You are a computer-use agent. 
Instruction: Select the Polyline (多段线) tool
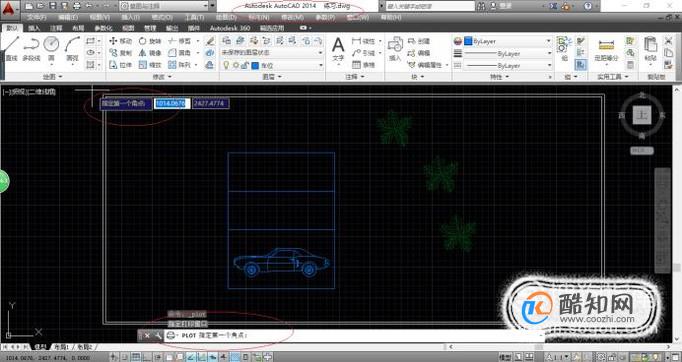tap(31, 49)
